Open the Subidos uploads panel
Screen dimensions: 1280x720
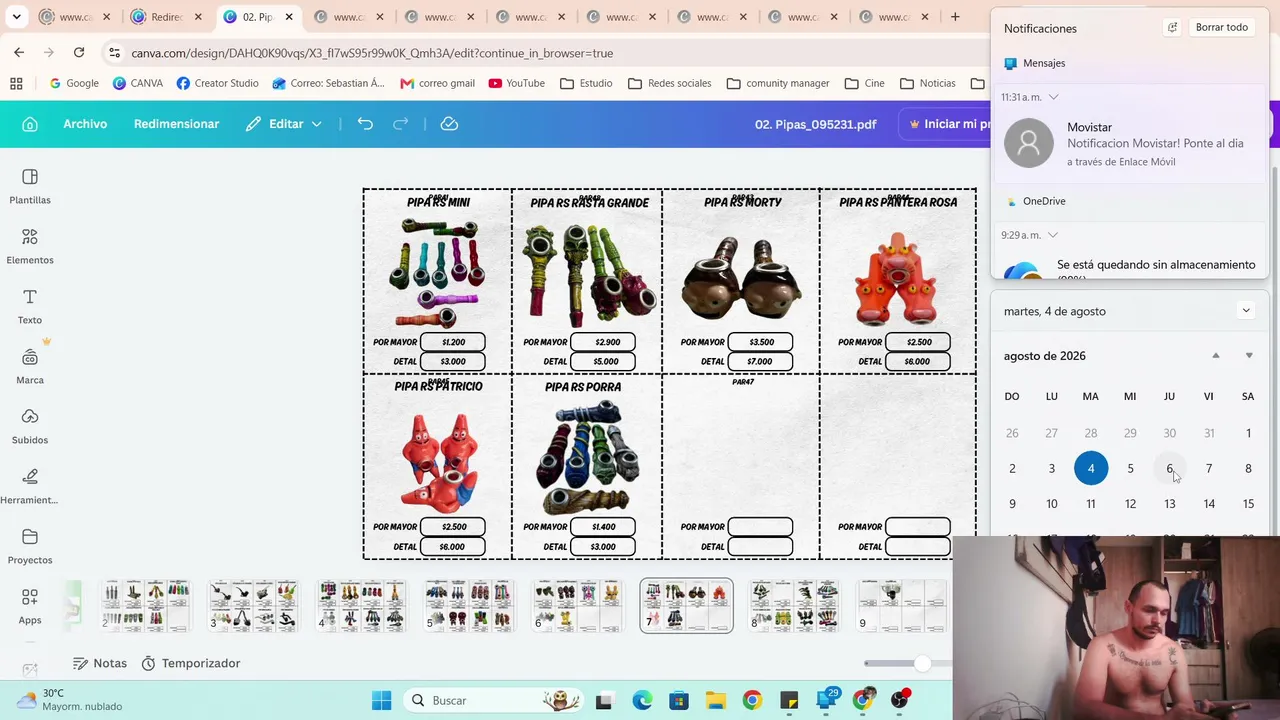(30, 426)
